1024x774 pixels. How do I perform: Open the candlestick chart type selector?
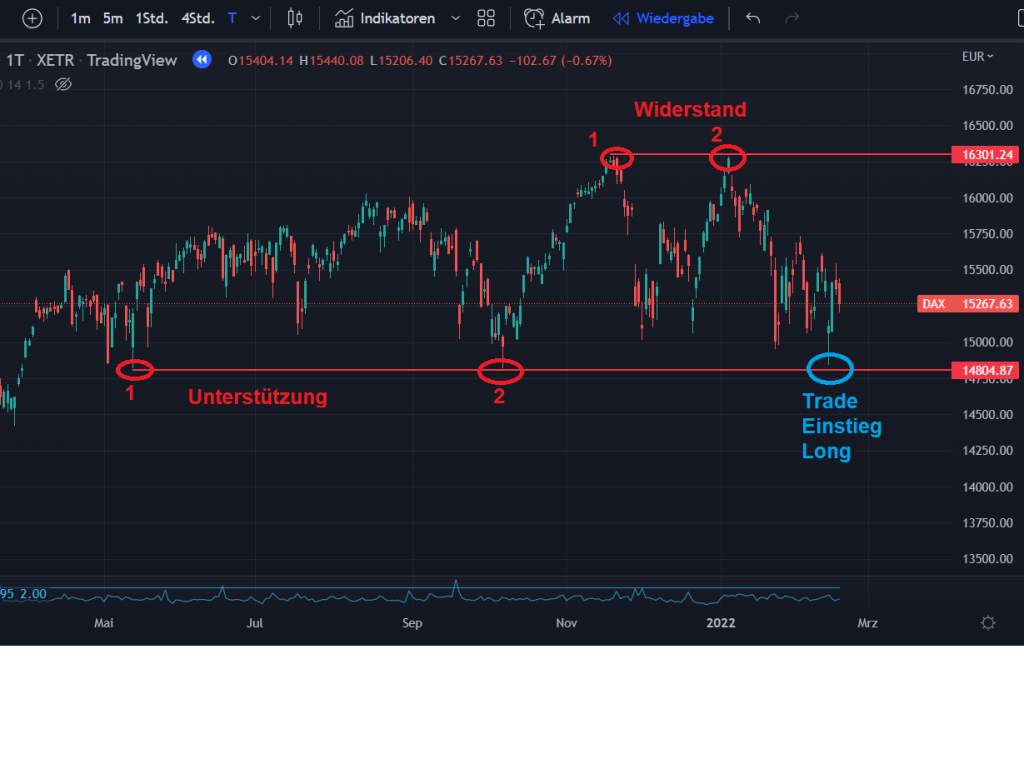pyautogui.click(x=294, y=18)
